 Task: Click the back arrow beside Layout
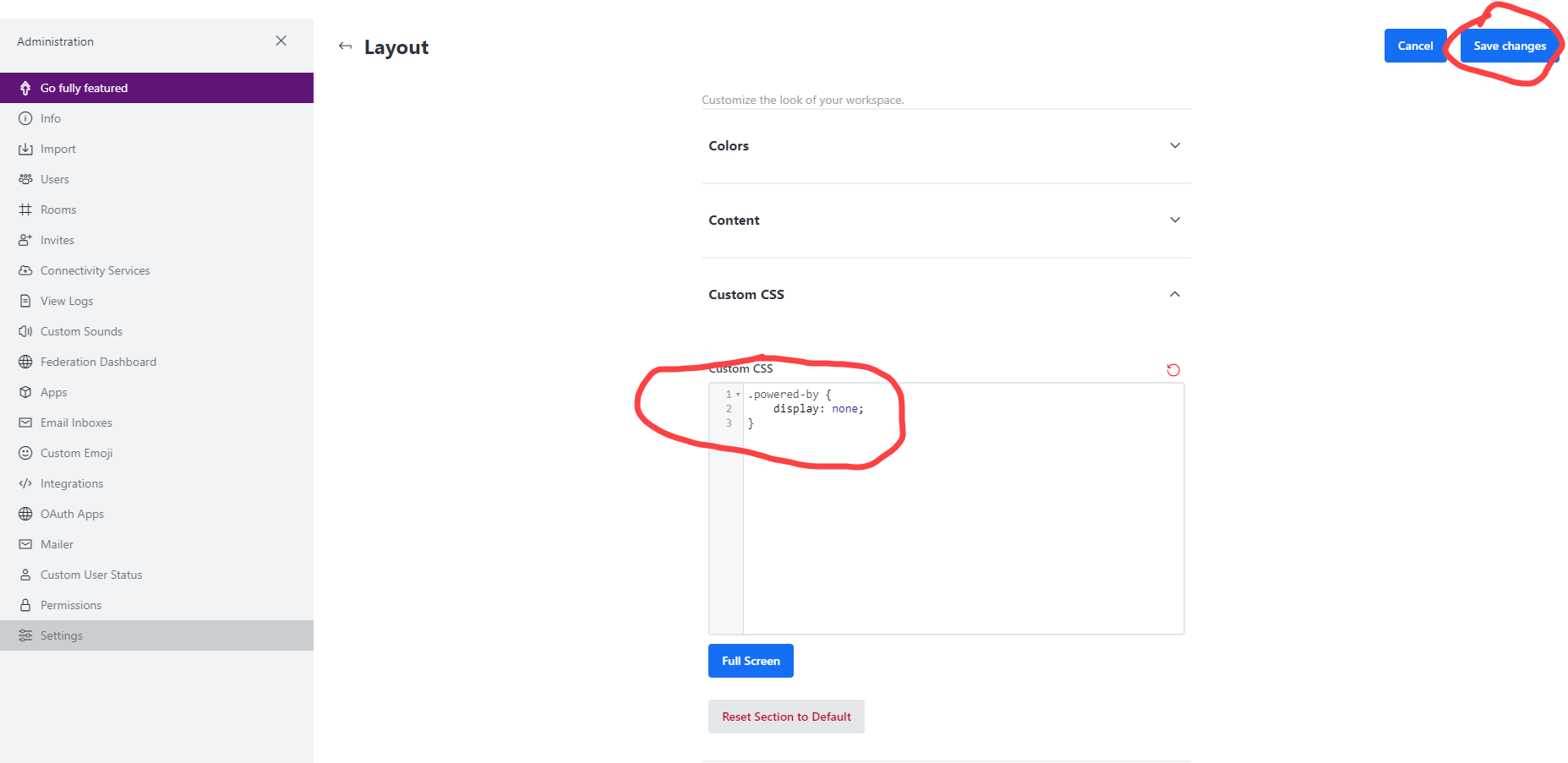point(345,46)
